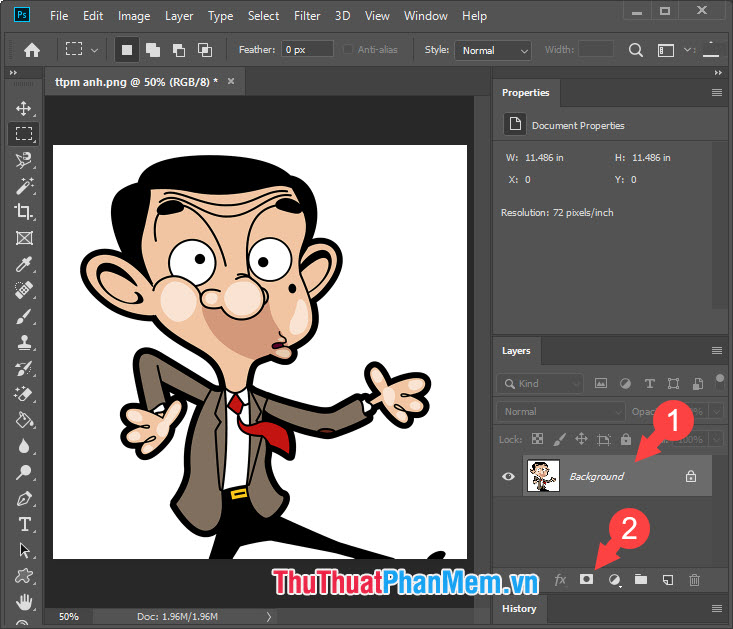Select the Clone Stamp tool
The image size is (733, 629).
click(x=23, y=343)
